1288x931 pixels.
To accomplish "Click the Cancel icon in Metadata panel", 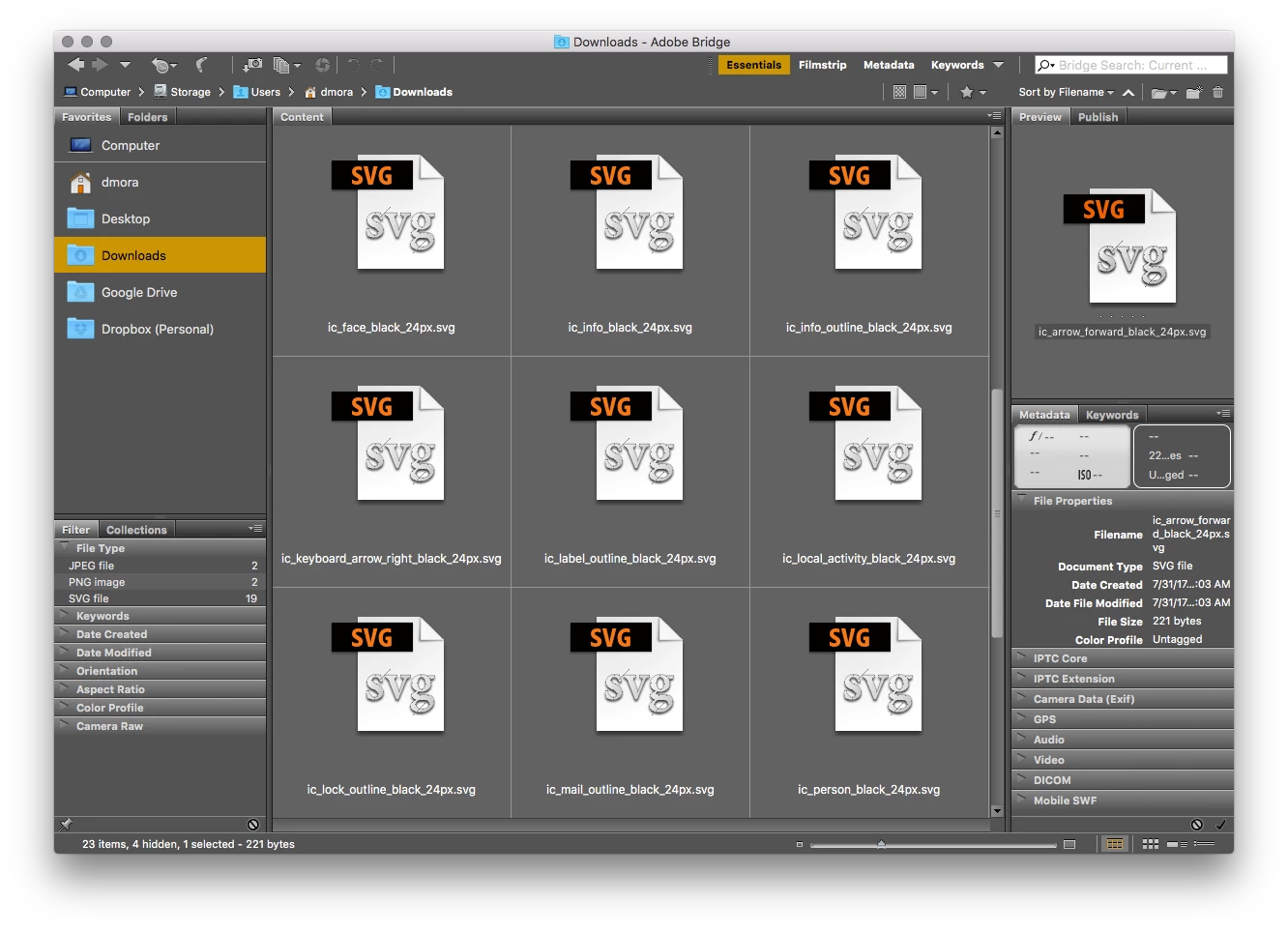I will [1196, 825].
